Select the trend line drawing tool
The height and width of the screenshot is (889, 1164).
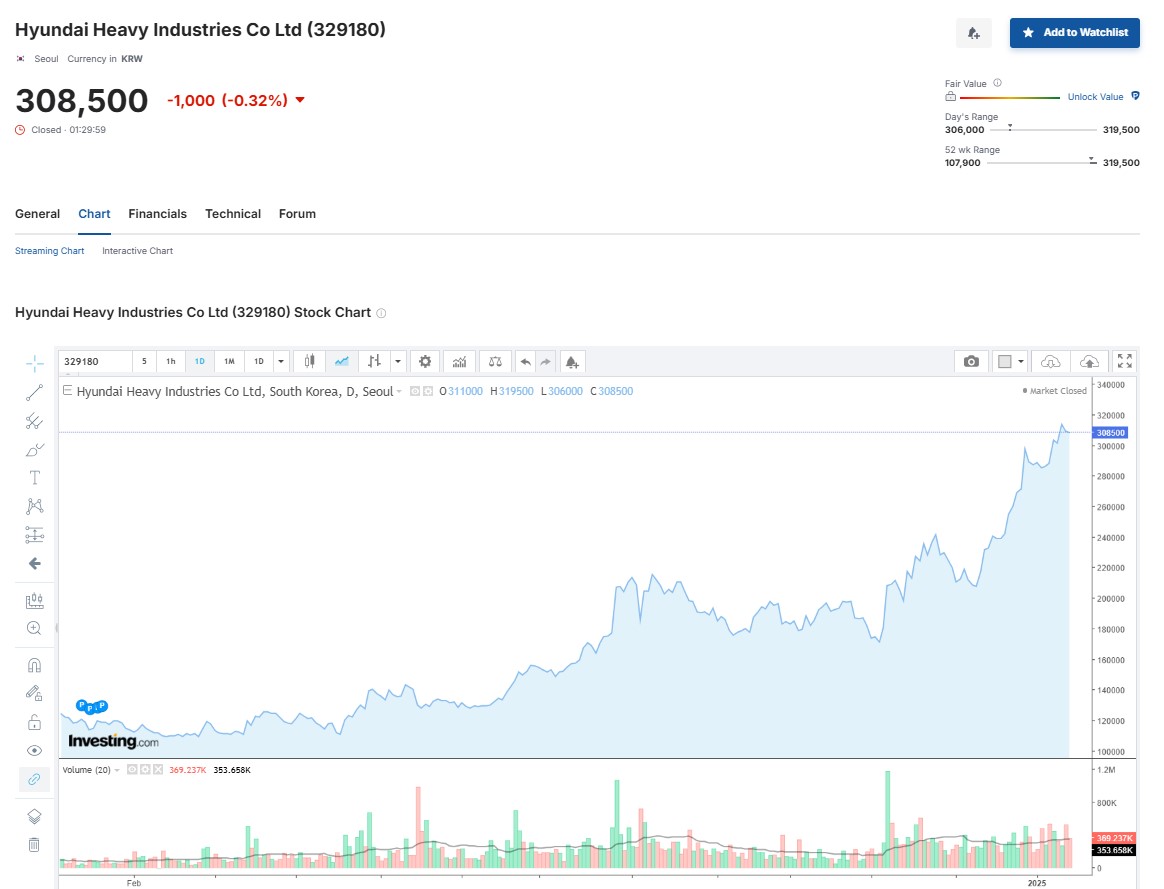click(34, 393)
